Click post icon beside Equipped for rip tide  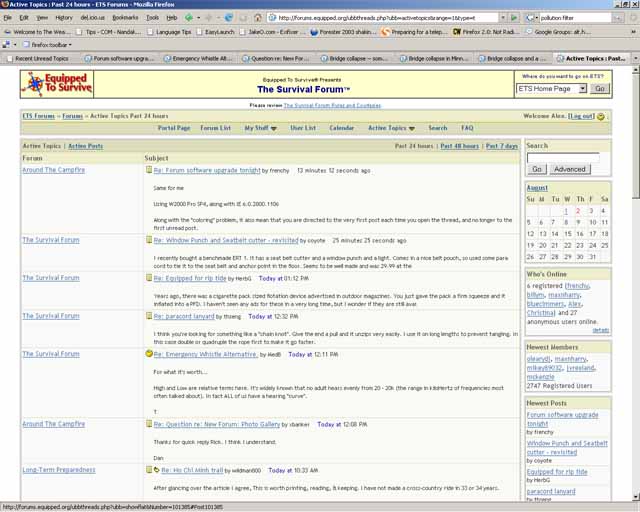pyautogui.click(x=149, y=278)
